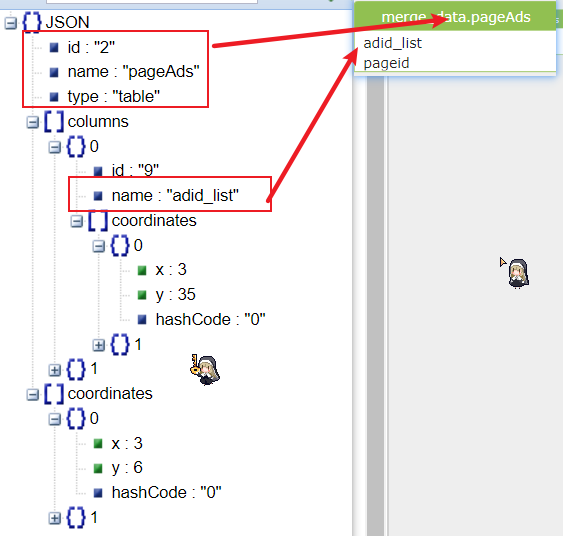The width and height of the screenshot is (563, 536).
Task: Click the vertical gray scrollbar track
Action: 376,305
